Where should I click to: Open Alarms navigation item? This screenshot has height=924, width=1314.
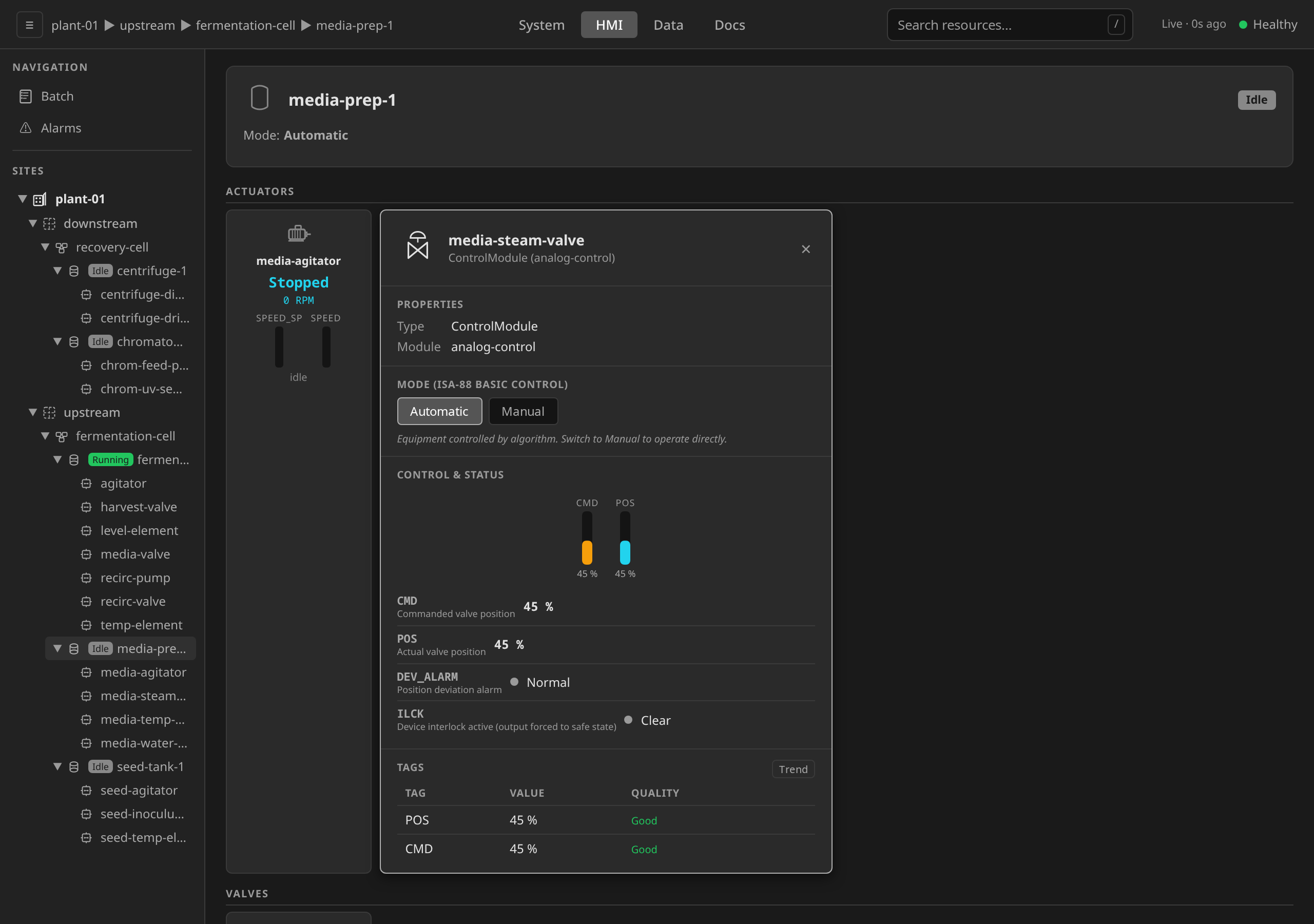pyautogui.click(x=102, y=128)
